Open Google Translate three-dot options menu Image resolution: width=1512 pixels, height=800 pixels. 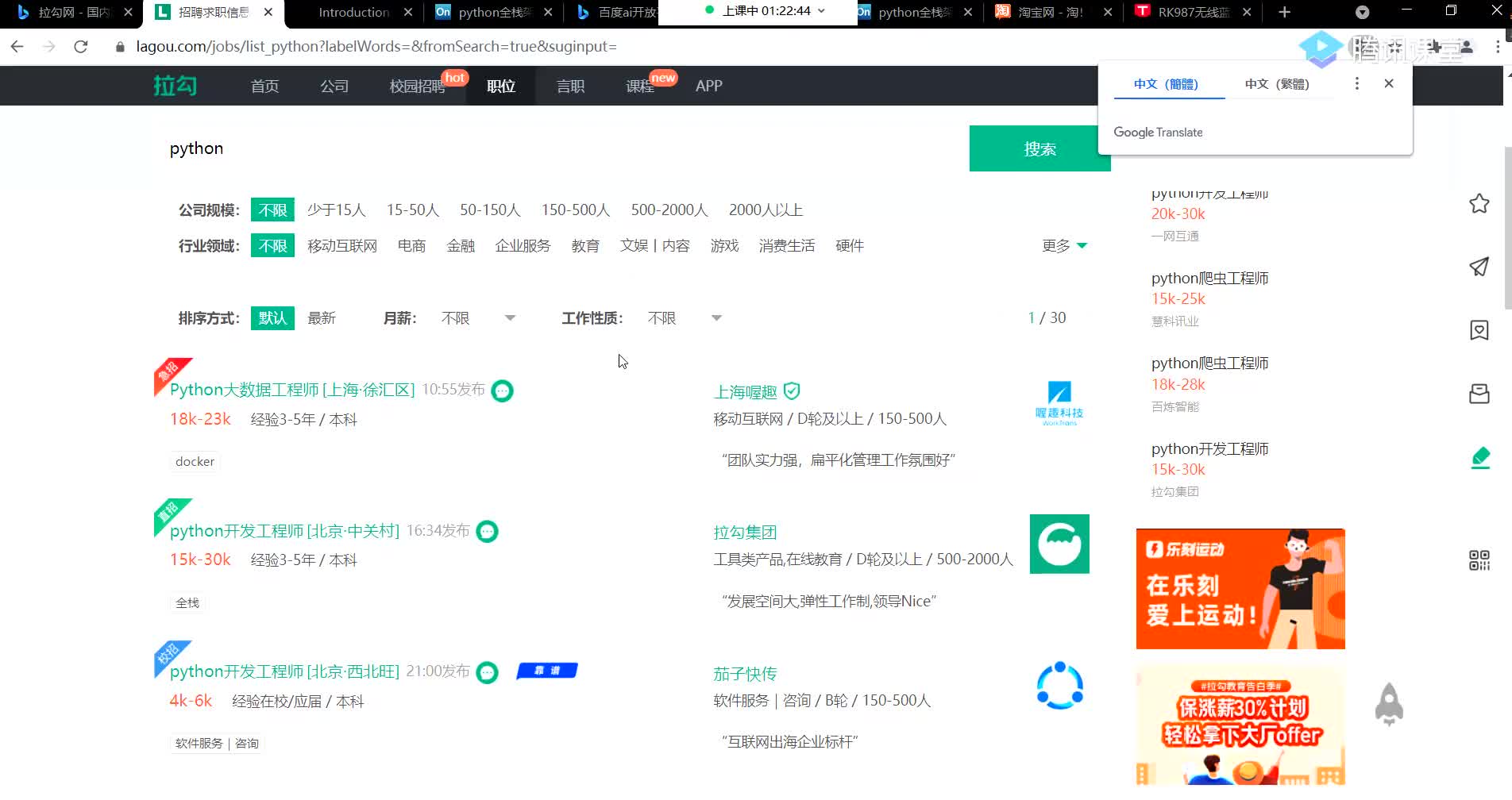click(x=1356, y=83)
